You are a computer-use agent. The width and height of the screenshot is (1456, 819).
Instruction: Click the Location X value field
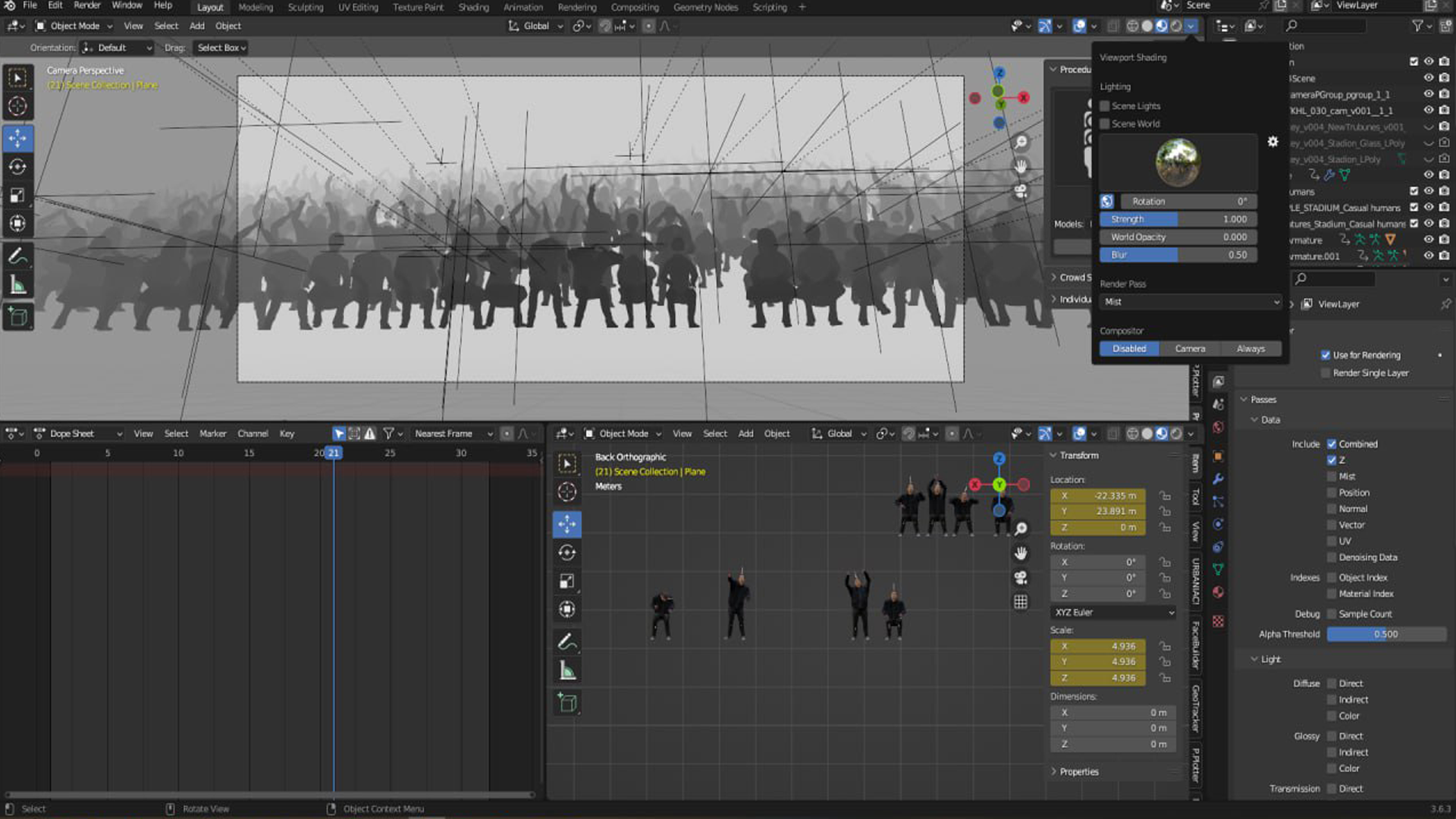[1097, 496]
